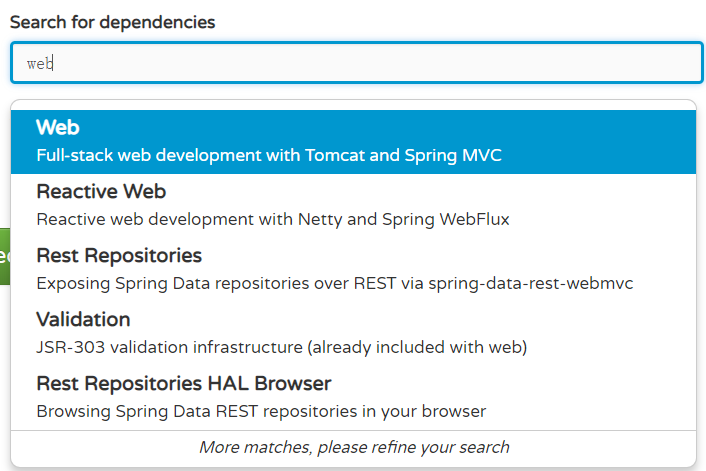
Task: Click 'Browsing Spring Data REST repositories' description
Action: point(260,411)
